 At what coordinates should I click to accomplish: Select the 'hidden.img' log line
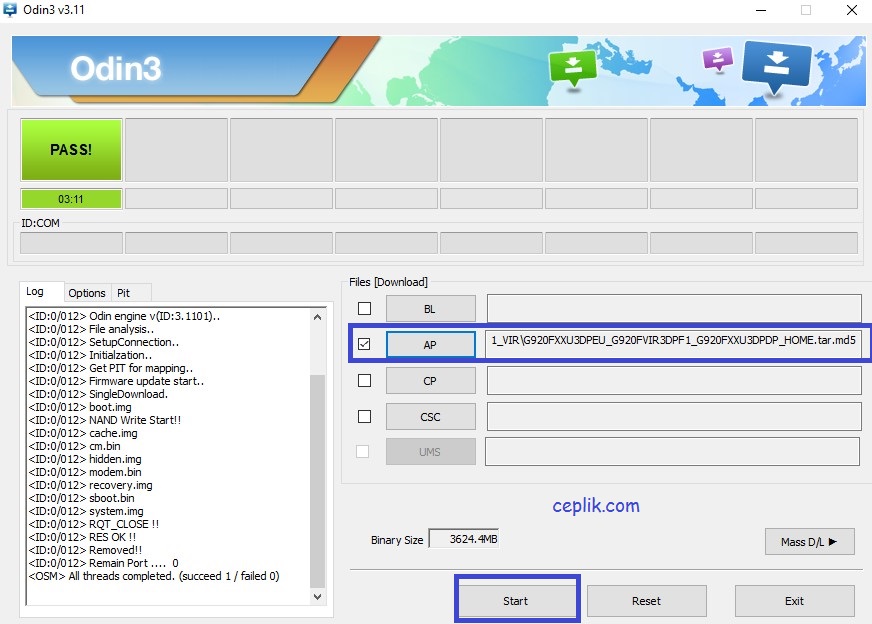click(85, 459)
